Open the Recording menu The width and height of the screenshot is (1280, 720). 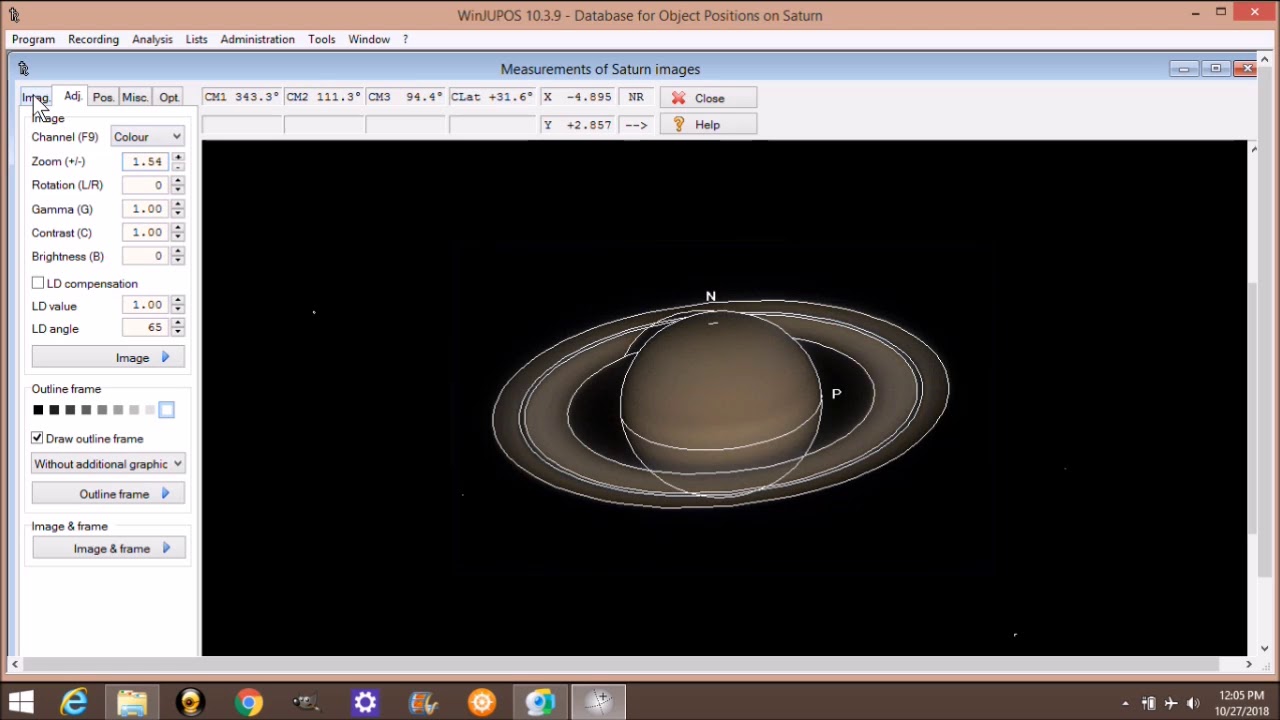93,39
